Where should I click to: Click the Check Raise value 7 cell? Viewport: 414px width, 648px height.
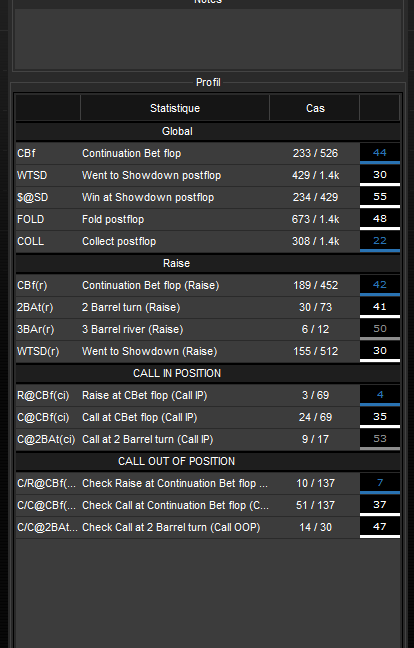coord(380,483)
